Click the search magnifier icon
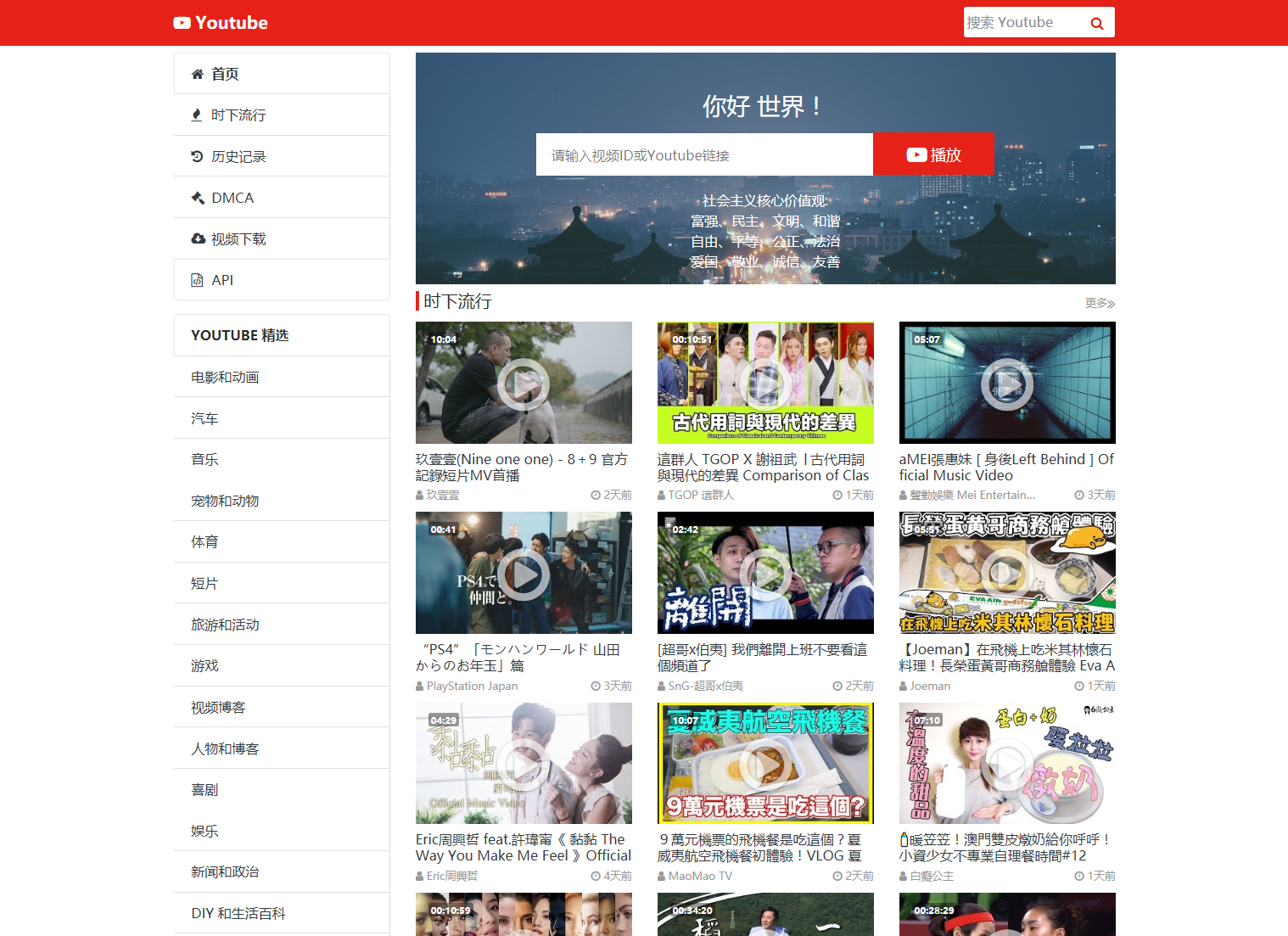The height and width of the screenshot is (936, 1288). [x=1096, y=24]
